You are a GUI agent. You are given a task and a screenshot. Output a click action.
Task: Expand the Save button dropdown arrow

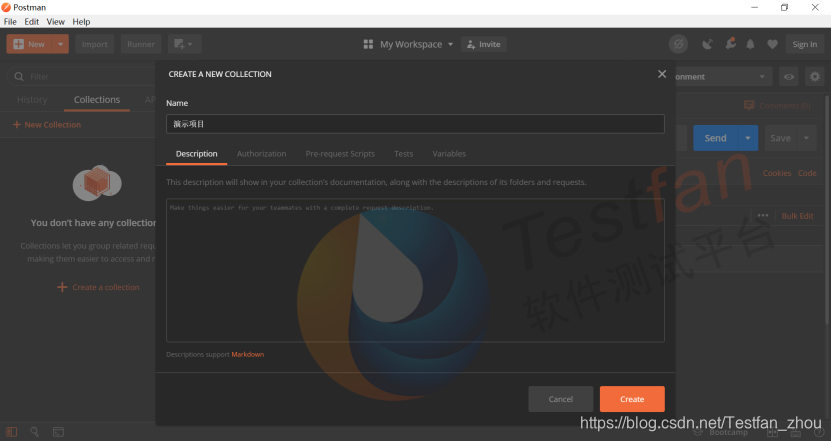[x=806, y=138]
